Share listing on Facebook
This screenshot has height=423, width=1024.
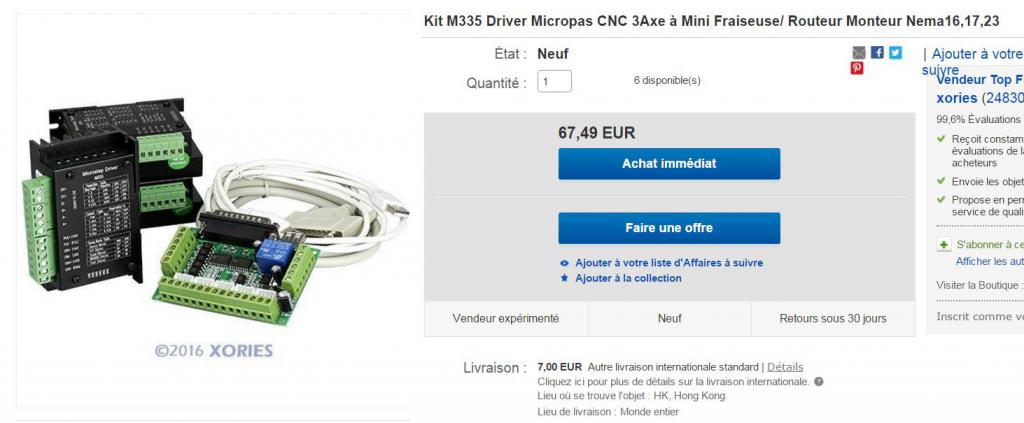pos(877,53)
